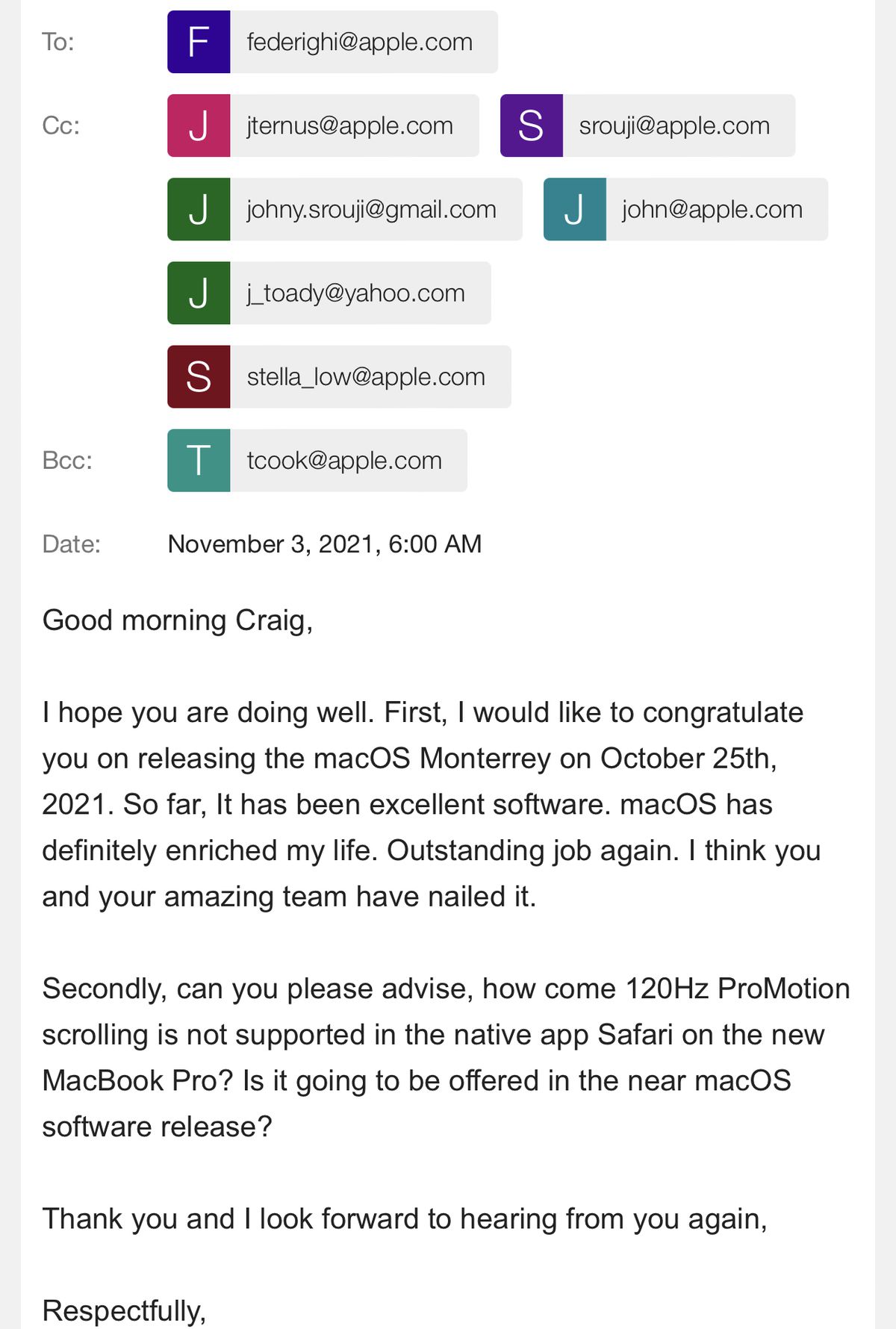Click the teal T avatar for tcook

tap(199, 460)
